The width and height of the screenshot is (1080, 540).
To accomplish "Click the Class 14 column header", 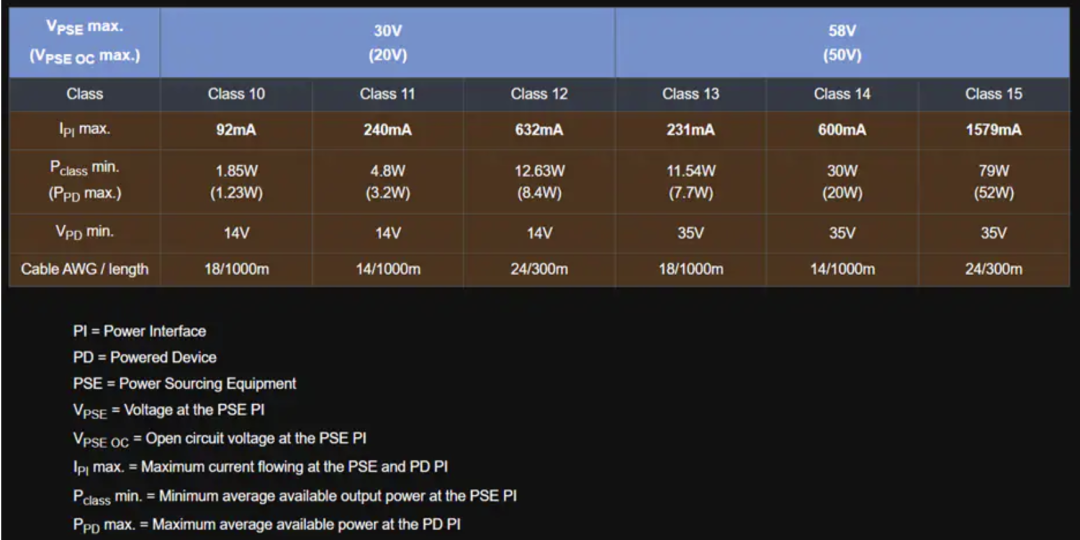I will tap(842, 94).
